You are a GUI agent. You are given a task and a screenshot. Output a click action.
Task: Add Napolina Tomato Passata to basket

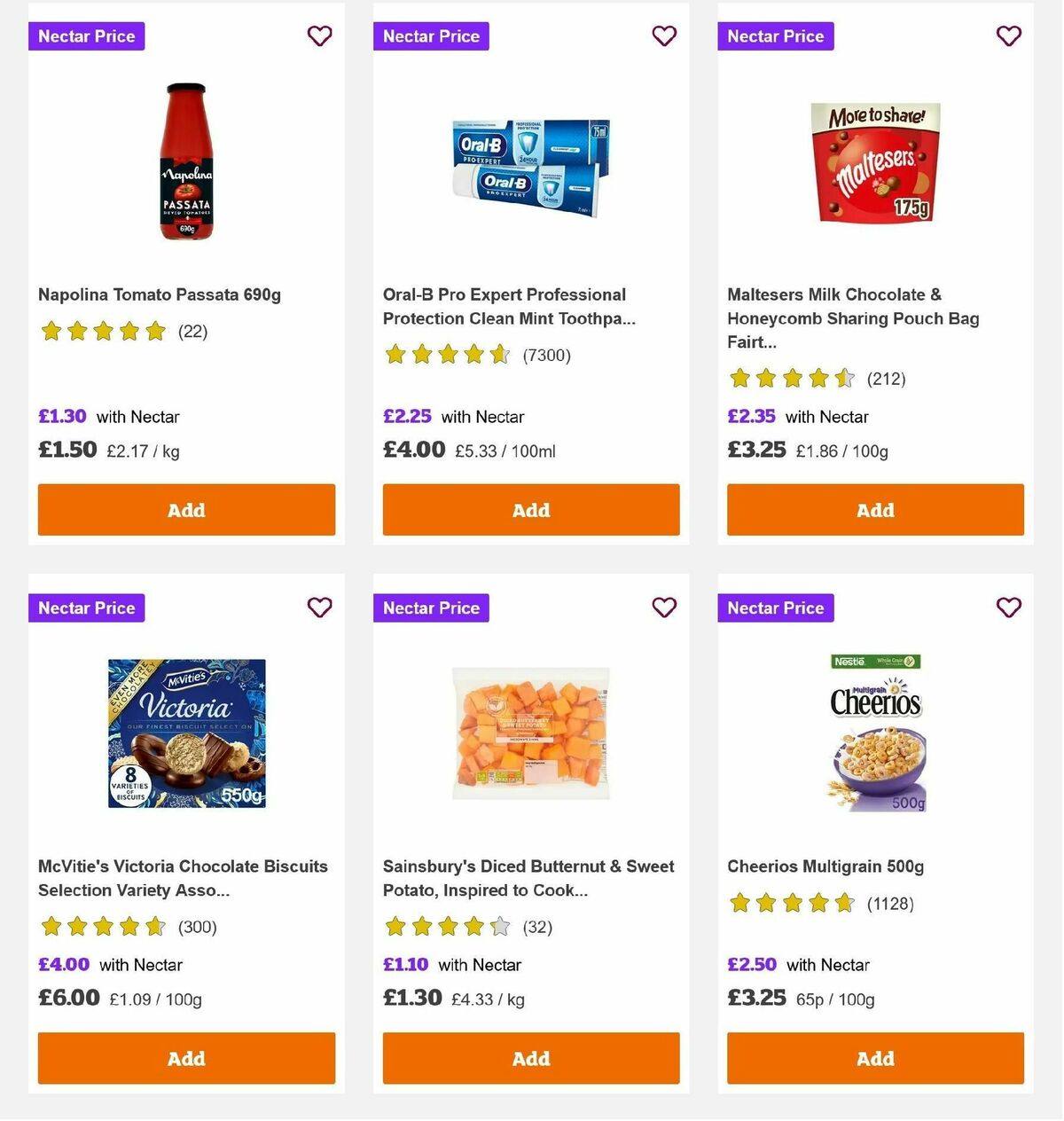pyautogui.click(x=186, y=510)
